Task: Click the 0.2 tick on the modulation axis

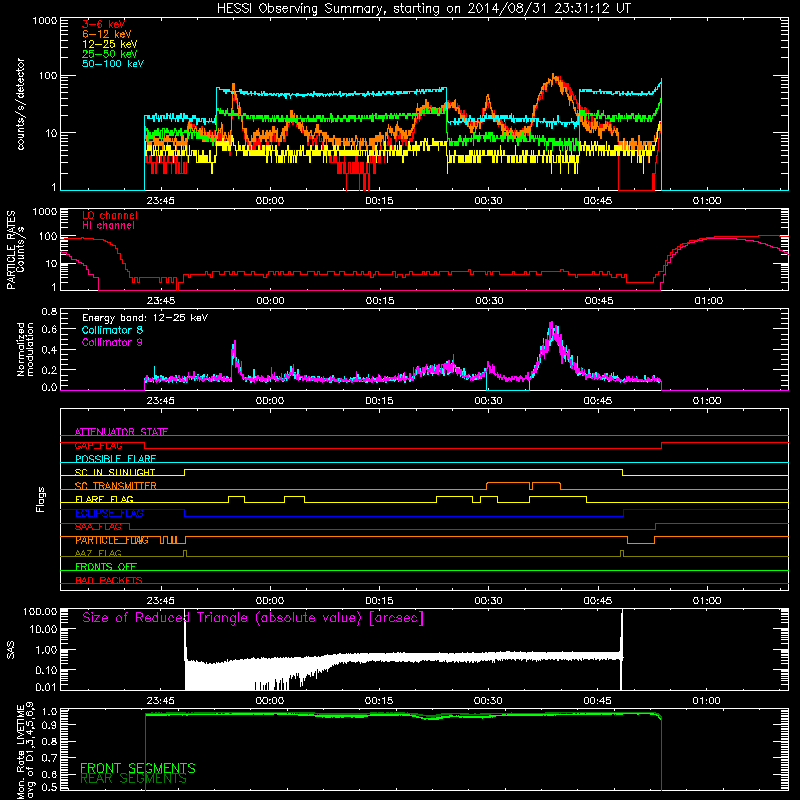Action: coord(50,370)
